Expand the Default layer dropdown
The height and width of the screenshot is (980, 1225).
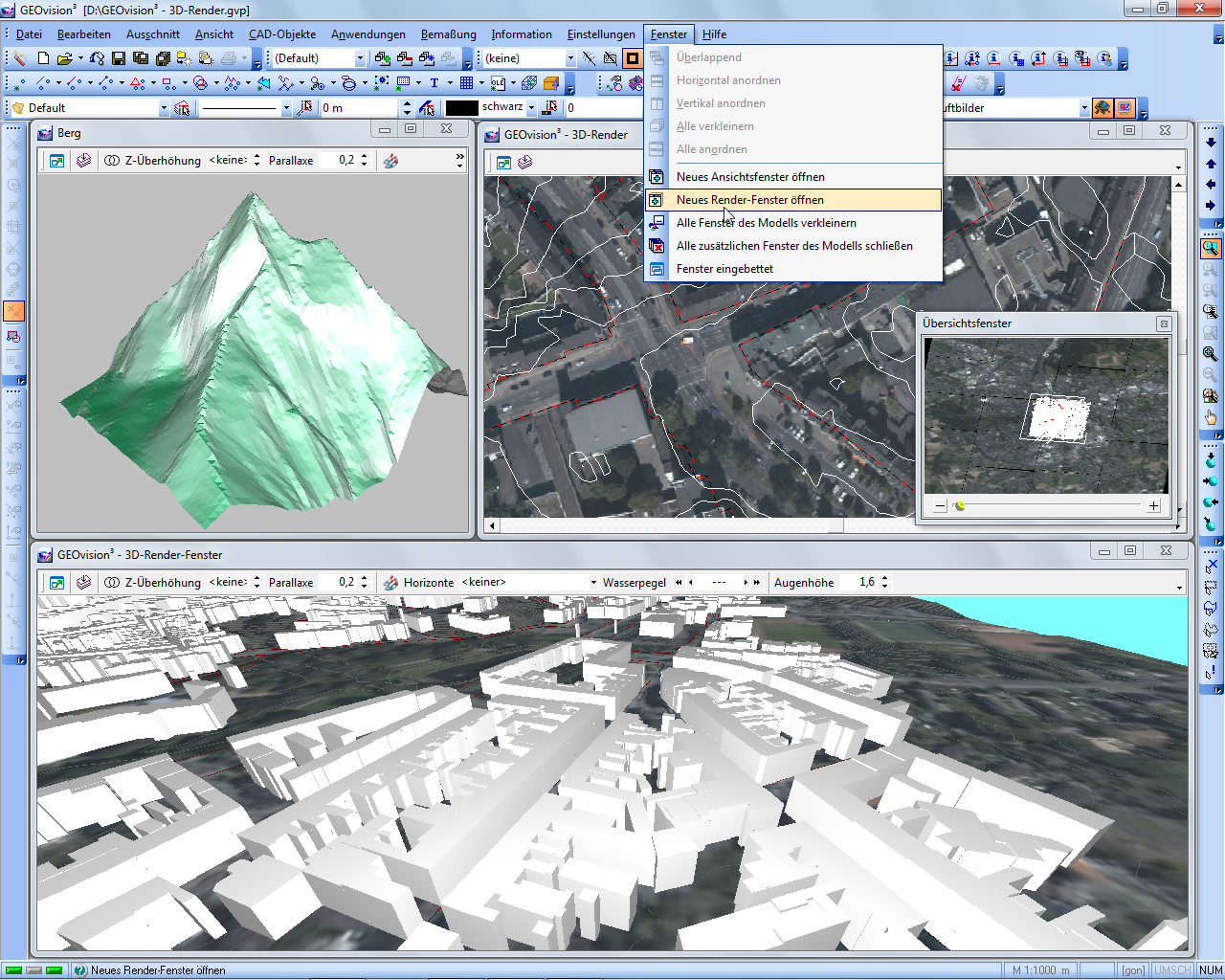click(x=164, y=108)
